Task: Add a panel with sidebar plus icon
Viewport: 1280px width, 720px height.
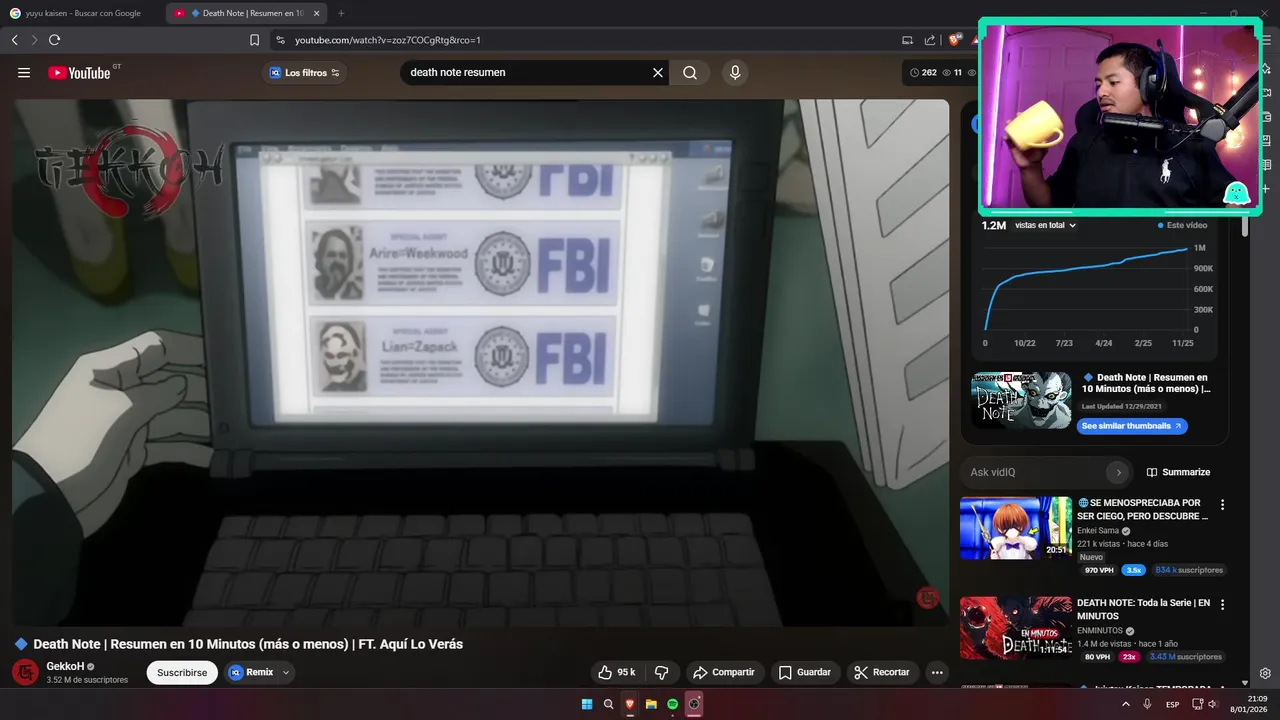Action: point(1266,189)
